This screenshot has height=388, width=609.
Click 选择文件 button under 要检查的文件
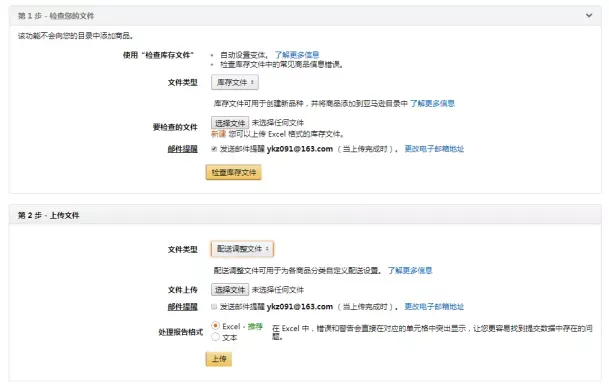[x=230, y=123]
